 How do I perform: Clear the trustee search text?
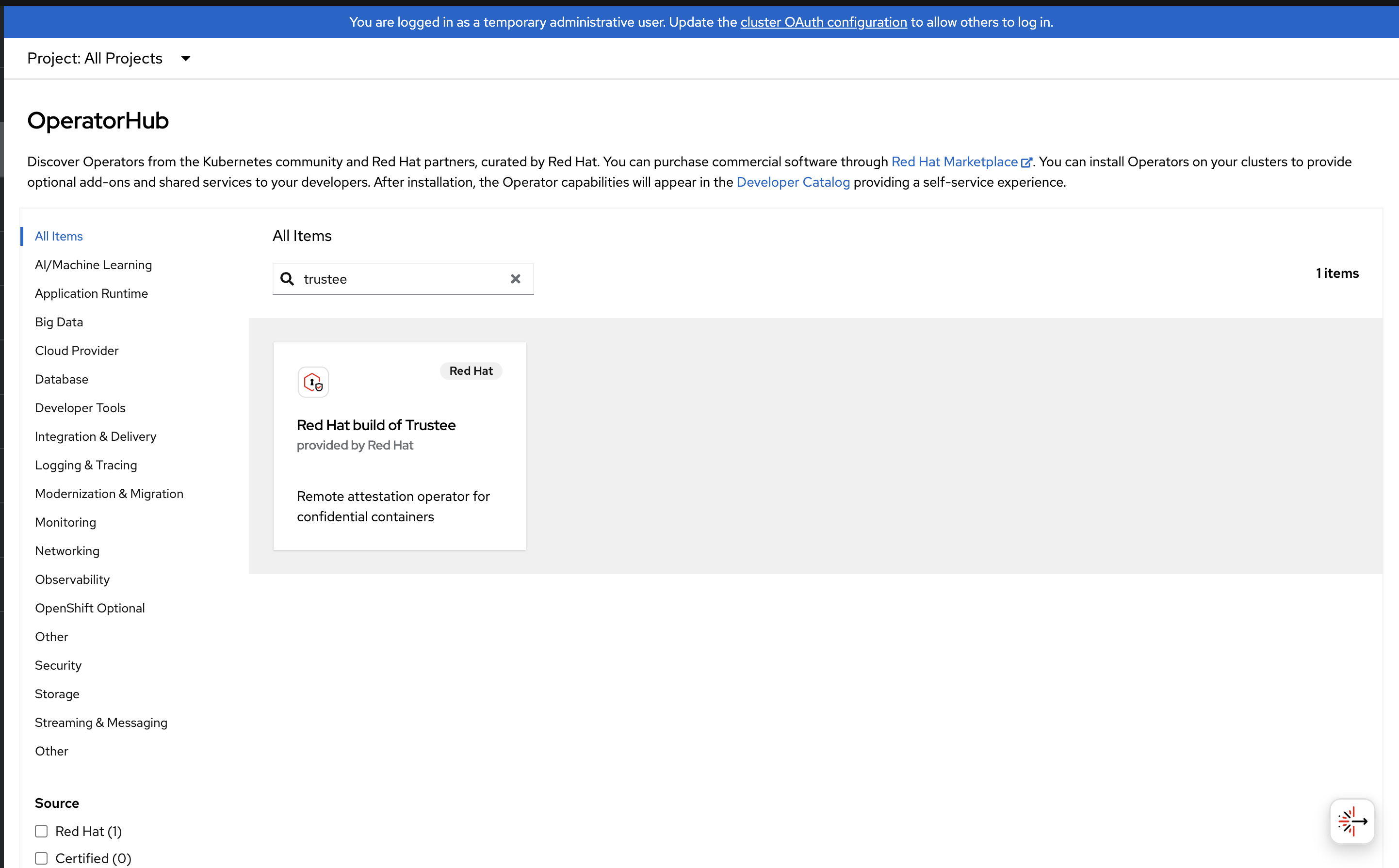(x=515, y=279)
